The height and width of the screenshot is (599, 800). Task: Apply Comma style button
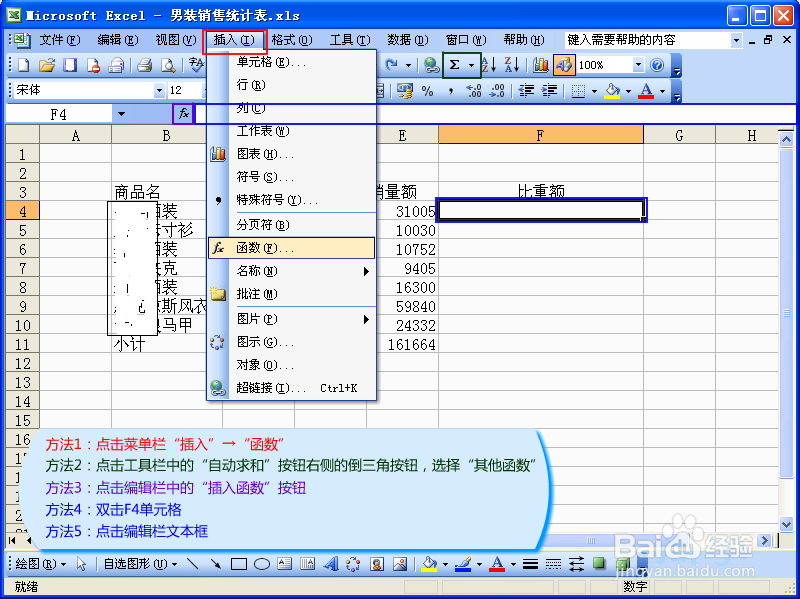click(451, 91)
